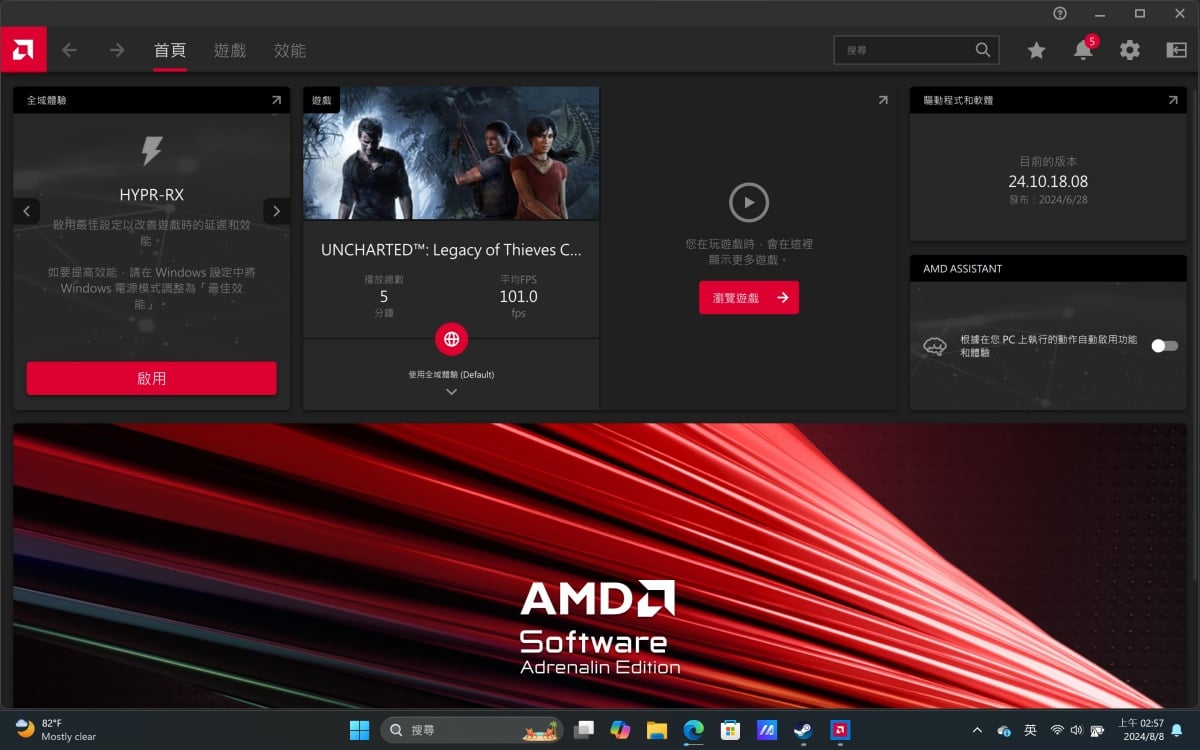Go back with the left arrow navigation icon
This screenshot has height=750, width=1200.
pyautogui.click(x=69, y=50)
